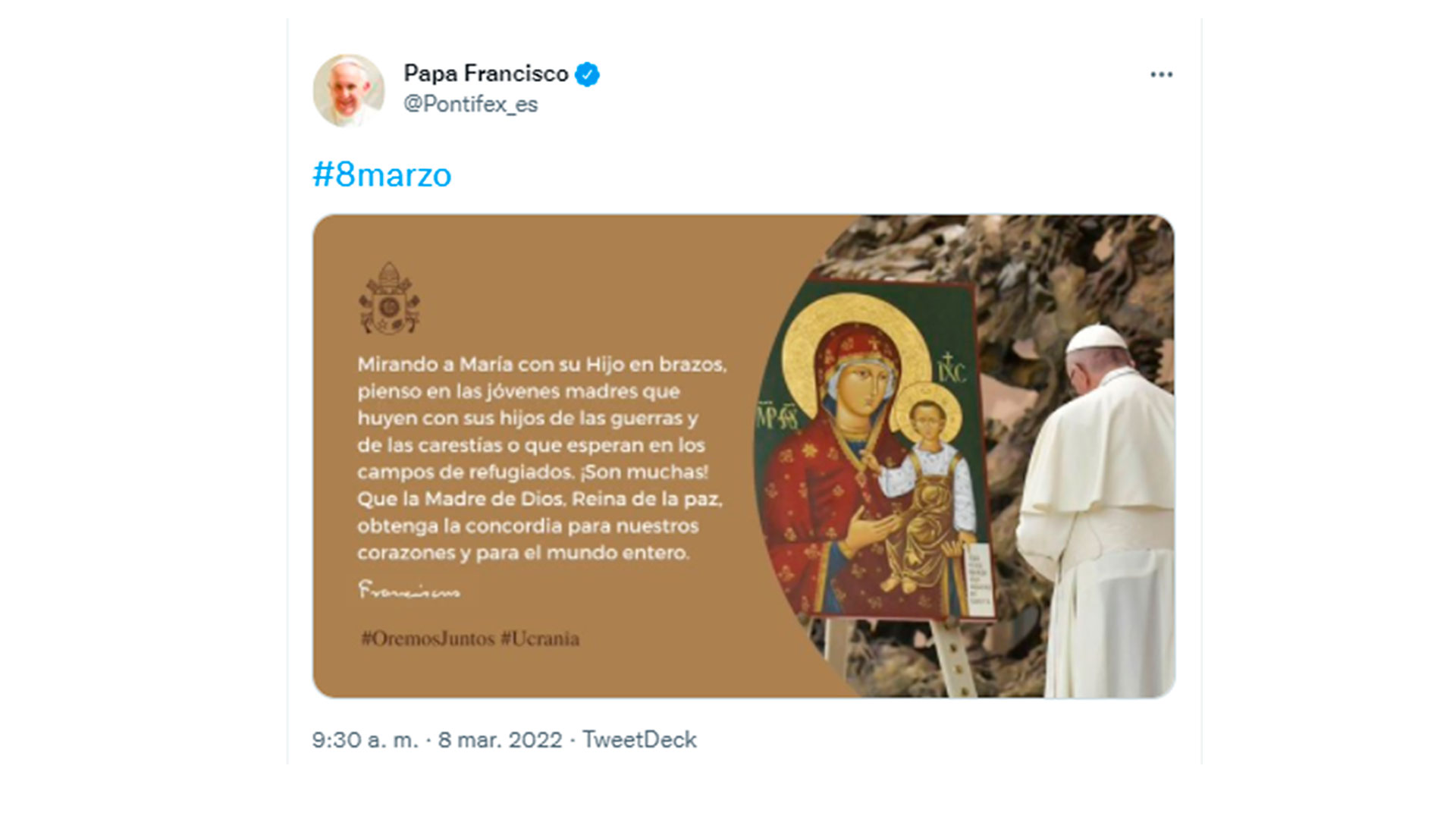Viewport: 1456px width, 819px height.
Task: Click the blue verified badge
Action: tap(587, 74)
